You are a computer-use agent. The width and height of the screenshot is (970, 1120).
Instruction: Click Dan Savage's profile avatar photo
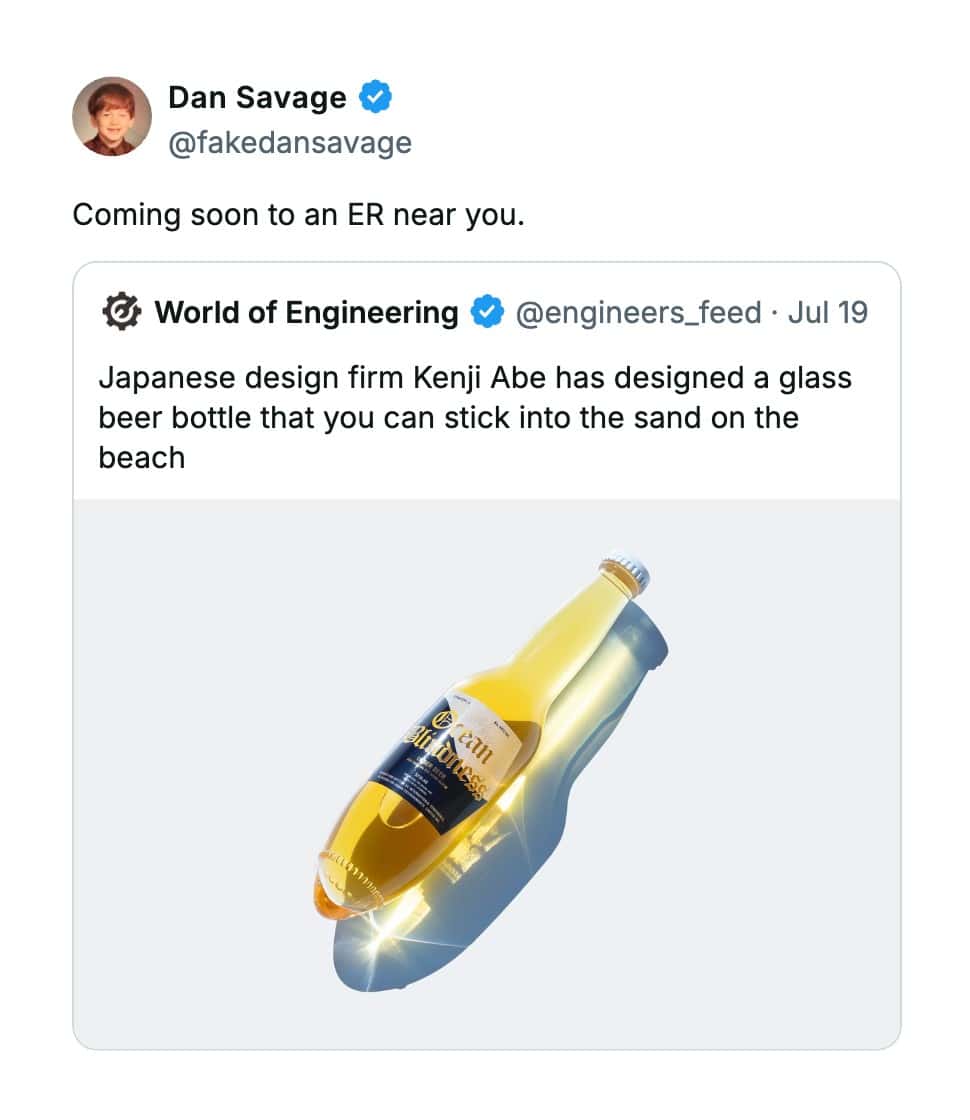click(111, 116)
